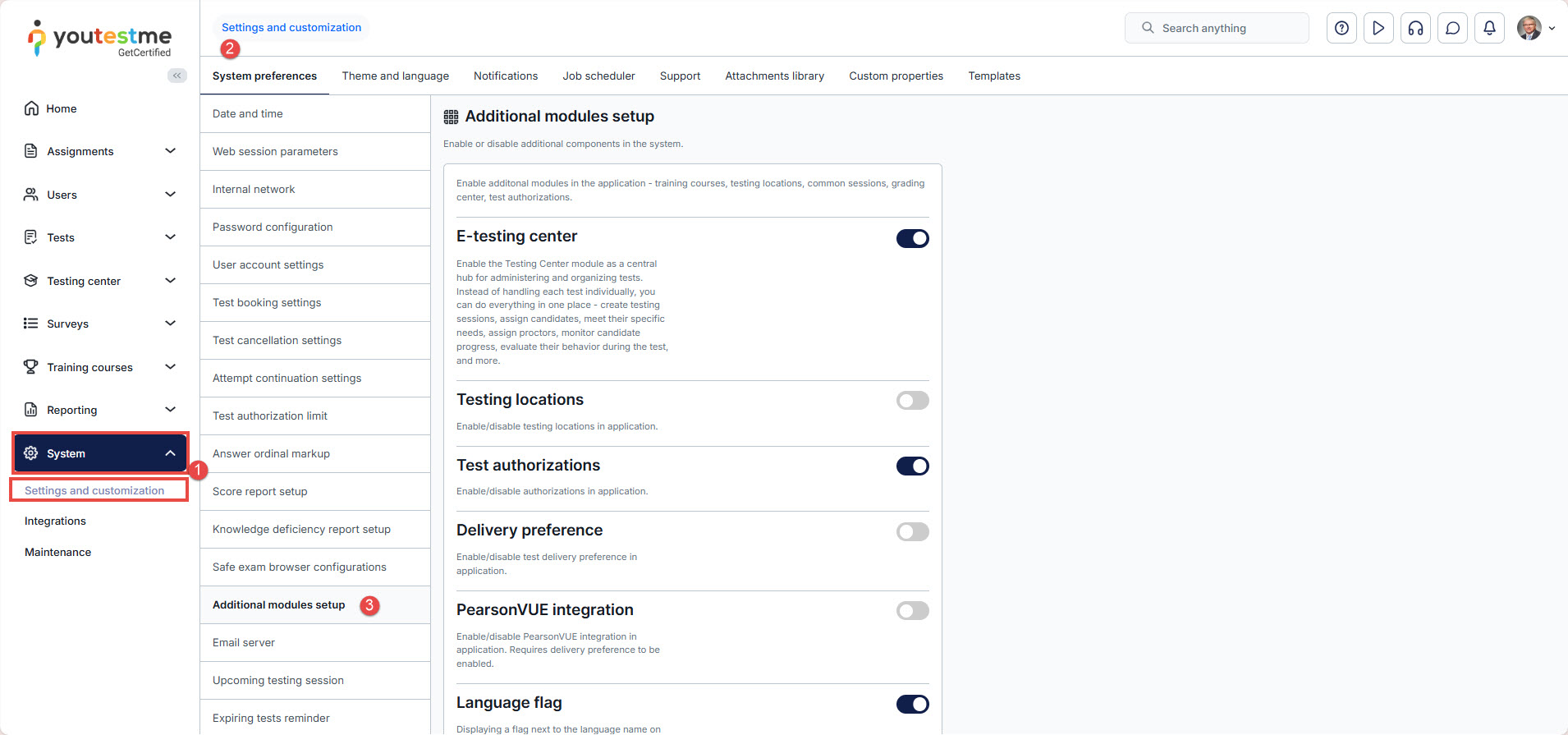
Task: Click the Home house icon
Action: click(31, 108)
